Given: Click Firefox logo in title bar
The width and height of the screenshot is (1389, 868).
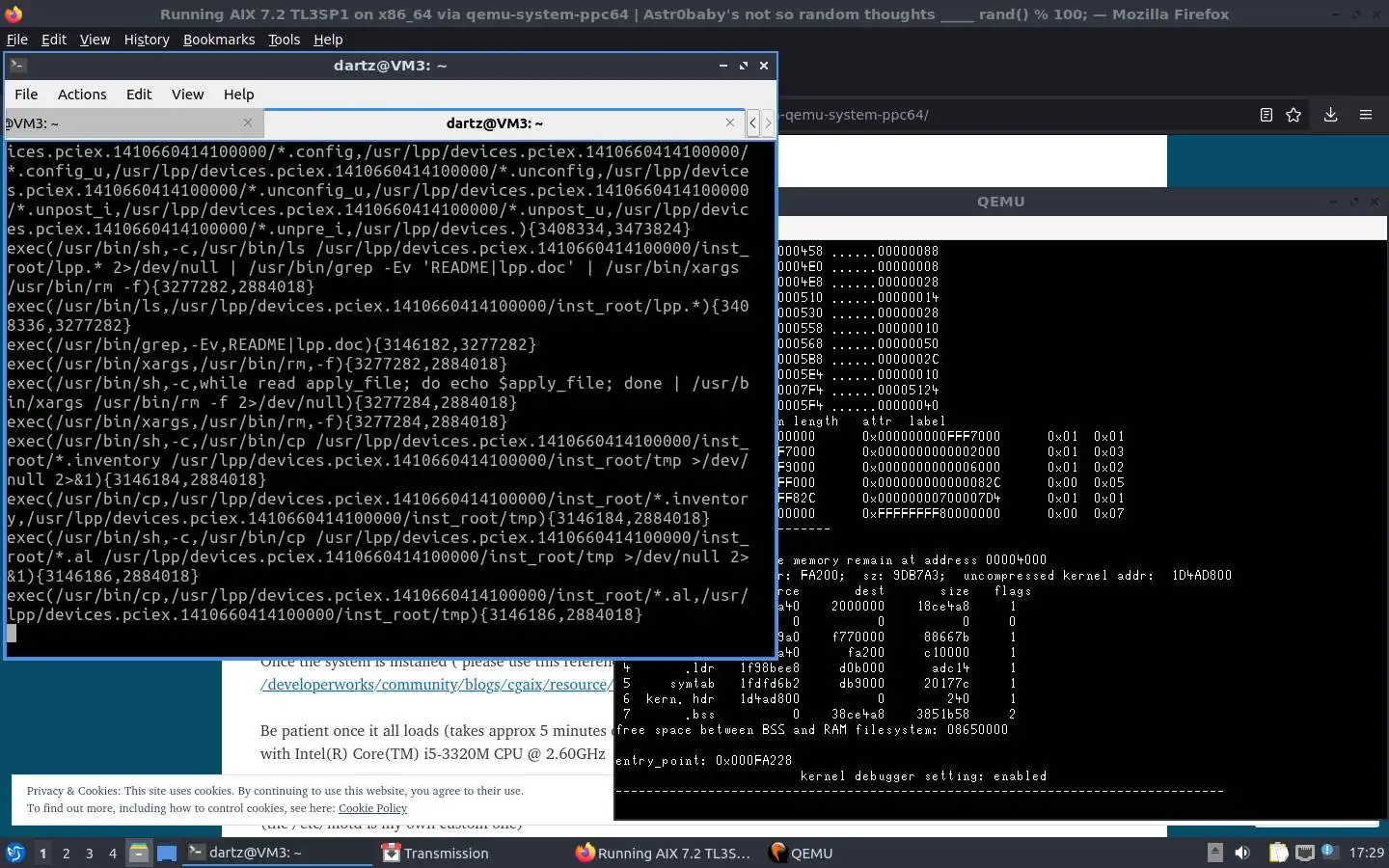Looking at the screenshot, I should (x=14, y=14).
